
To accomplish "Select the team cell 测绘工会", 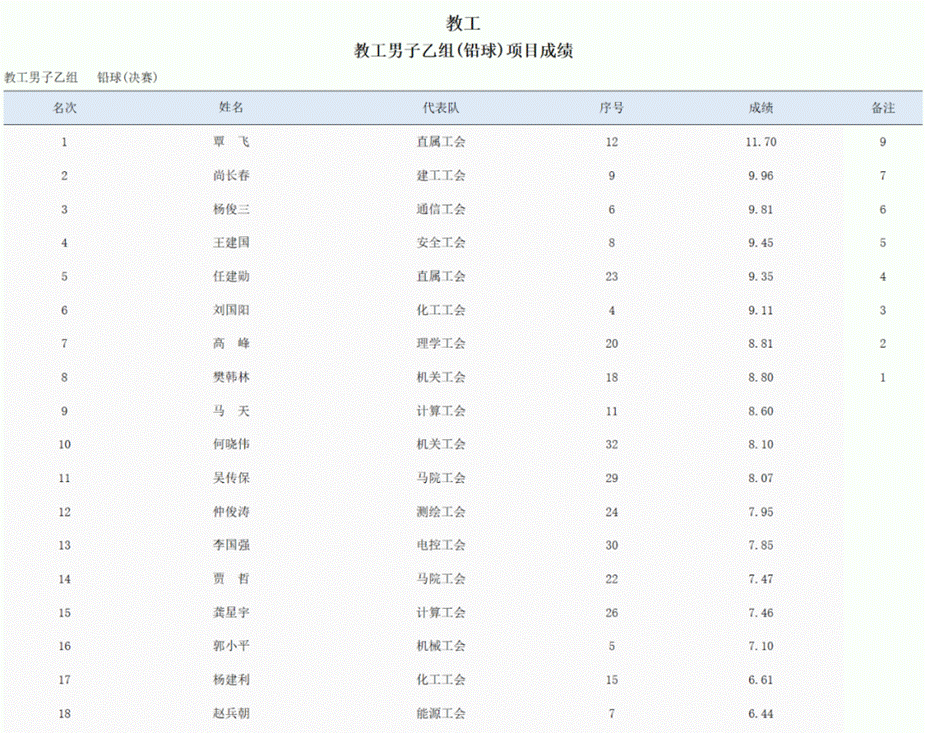I will click(x=441, y=512).
